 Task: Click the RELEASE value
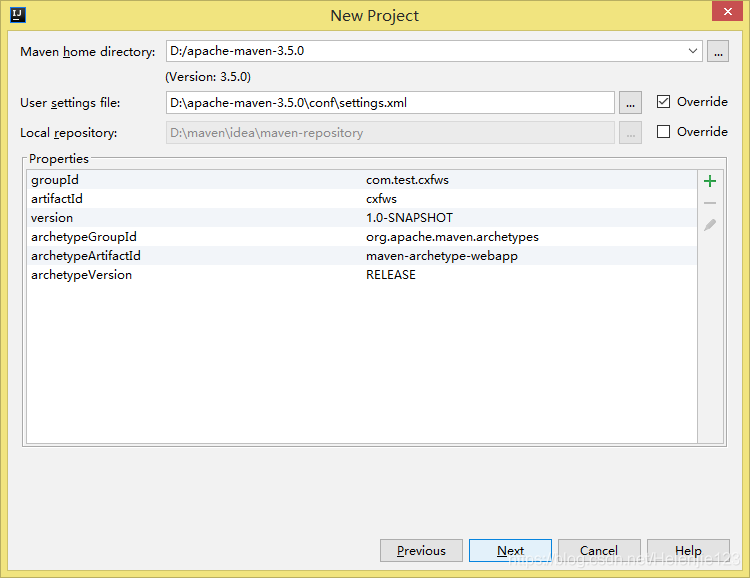point(391,275)
